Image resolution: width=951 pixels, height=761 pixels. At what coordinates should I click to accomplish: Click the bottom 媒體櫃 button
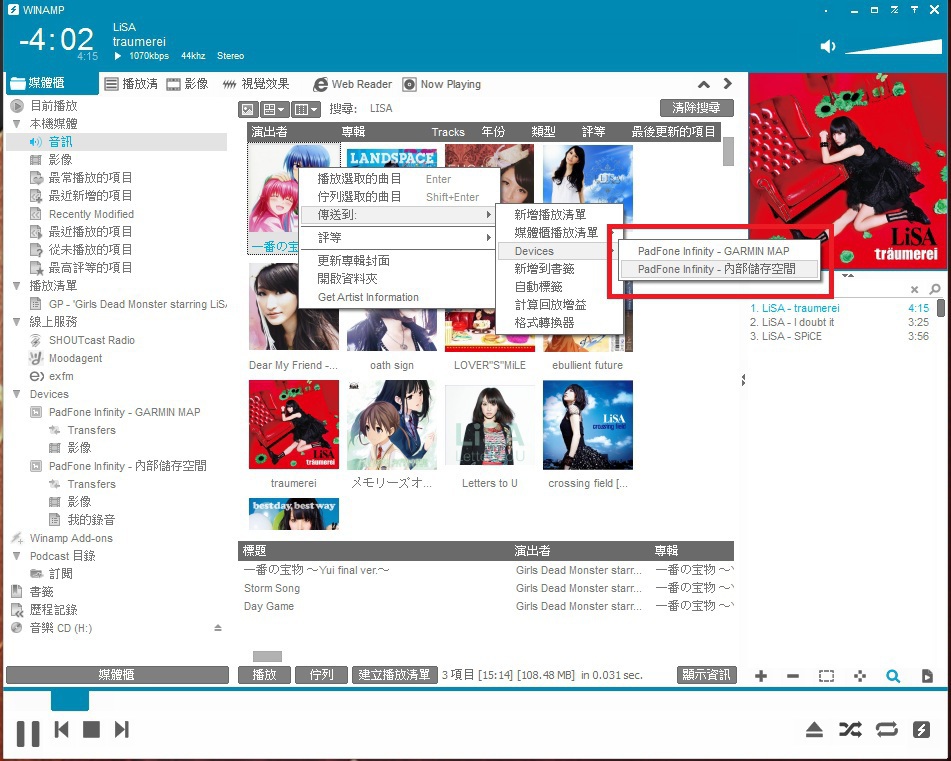pyautogui.click(x=117, y=675)
